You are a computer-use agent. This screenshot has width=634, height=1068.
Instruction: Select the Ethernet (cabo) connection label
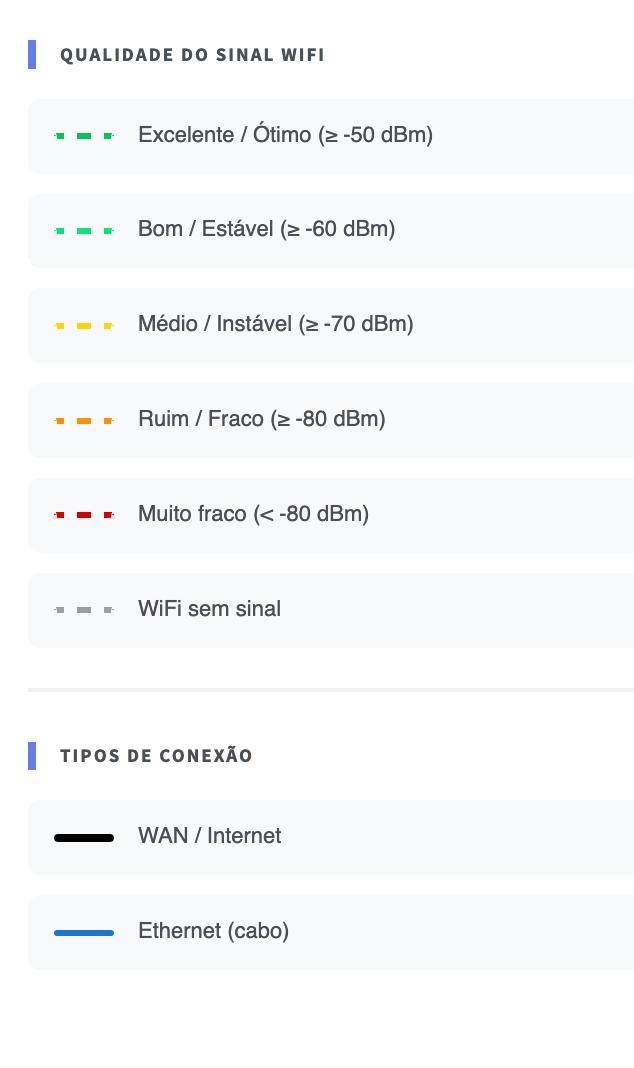pyautogui.click(x=213, y=931)
